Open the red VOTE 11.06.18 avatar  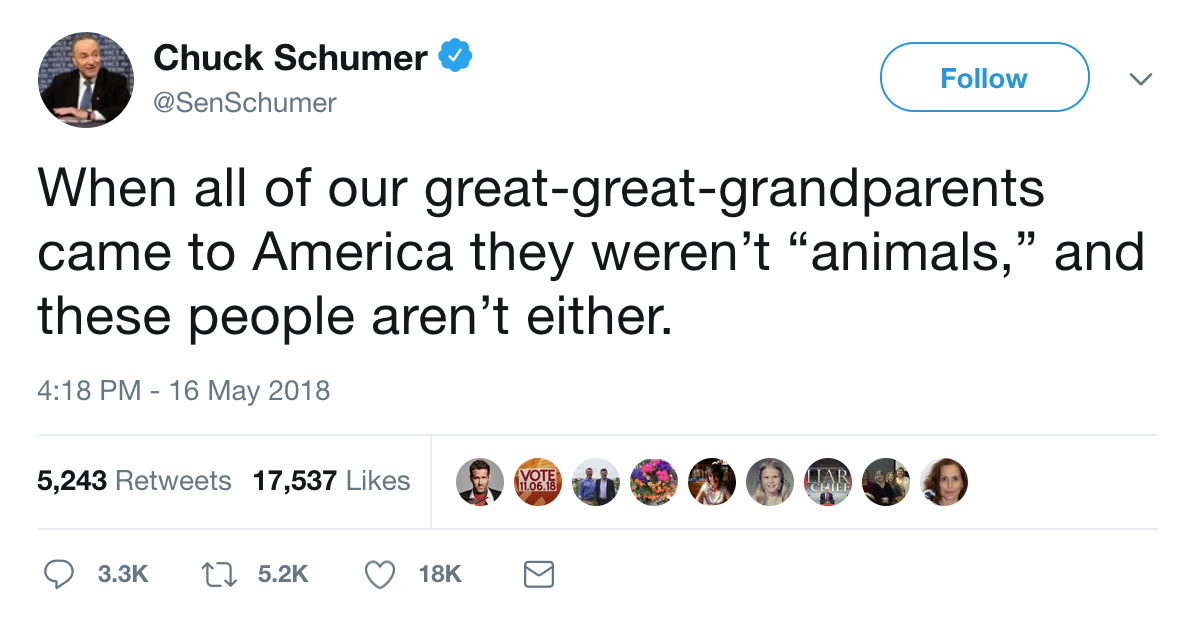click(538, 482)
